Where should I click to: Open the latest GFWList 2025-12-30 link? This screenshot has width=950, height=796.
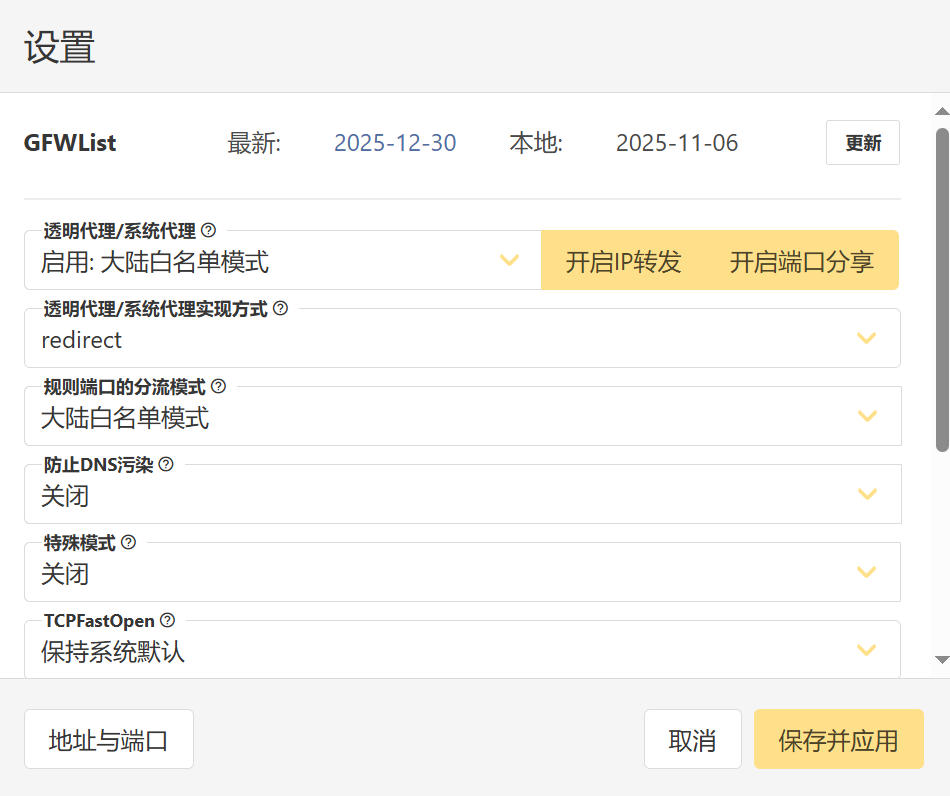[x=395, y=143]
